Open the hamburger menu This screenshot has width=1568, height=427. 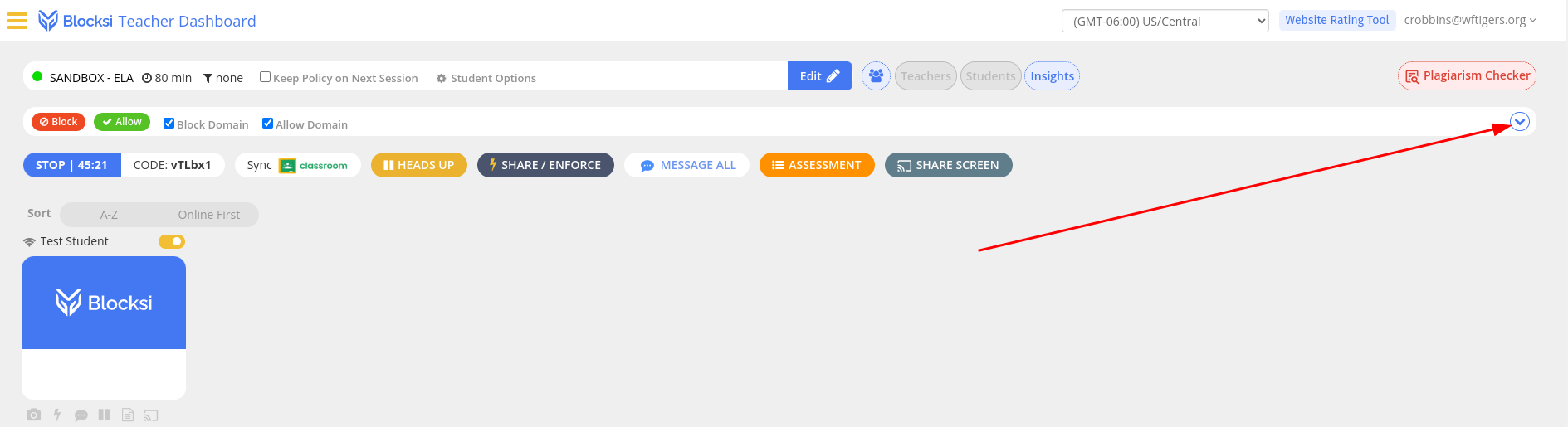tap(17, 21)
